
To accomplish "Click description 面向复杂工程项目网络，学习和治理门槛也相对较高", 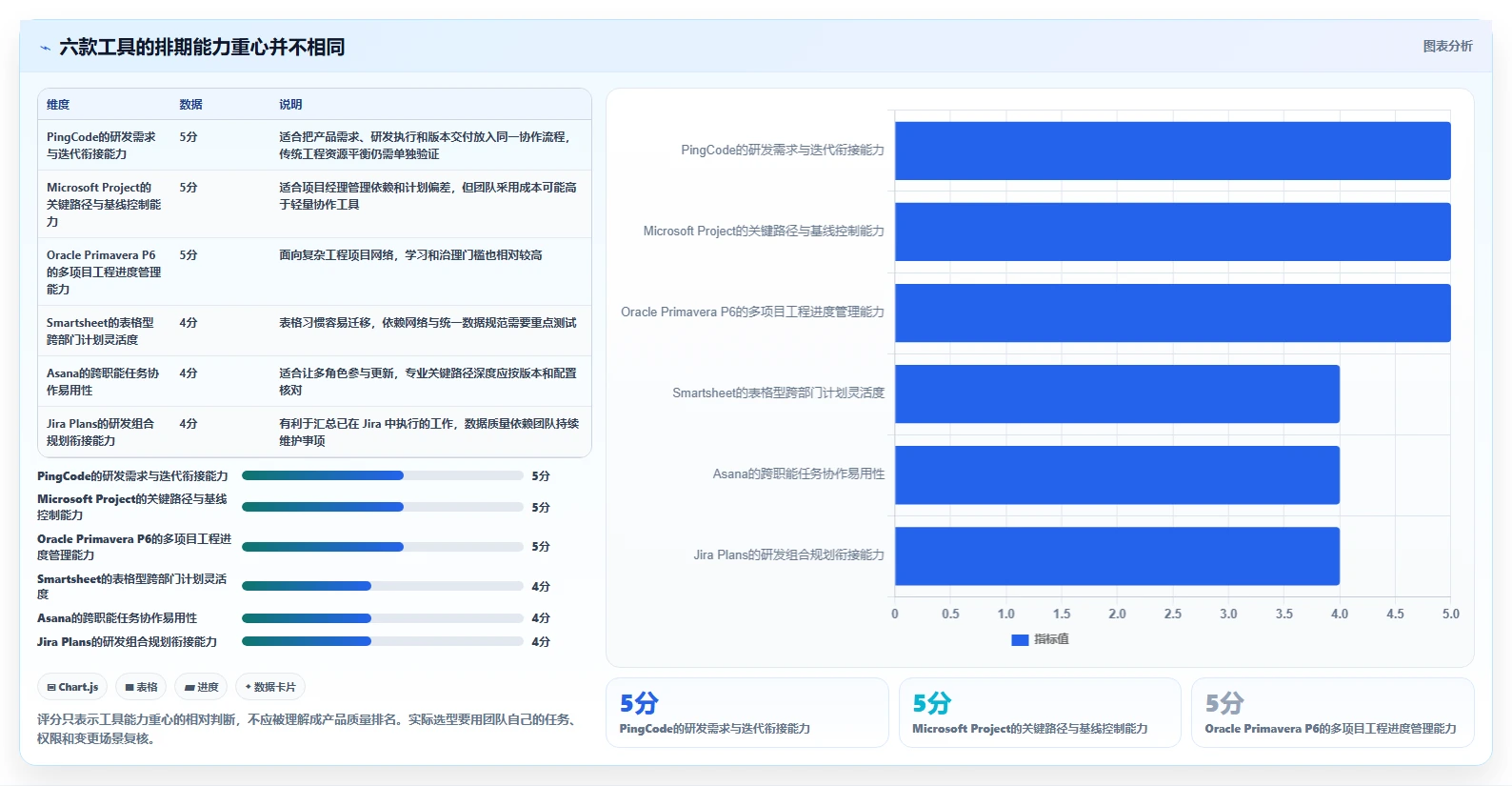I will pos(410,255).
